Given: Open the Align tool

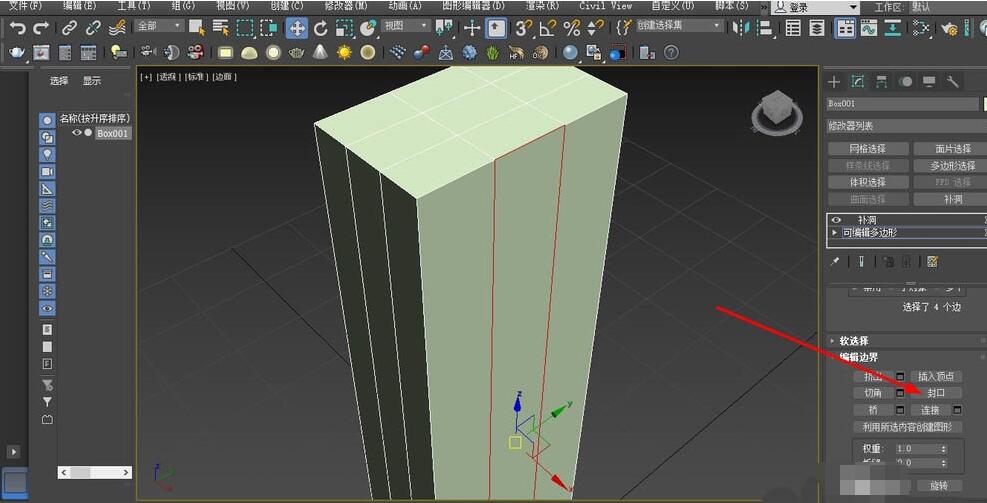Looking at the screenshot, I should click(764, 28).
